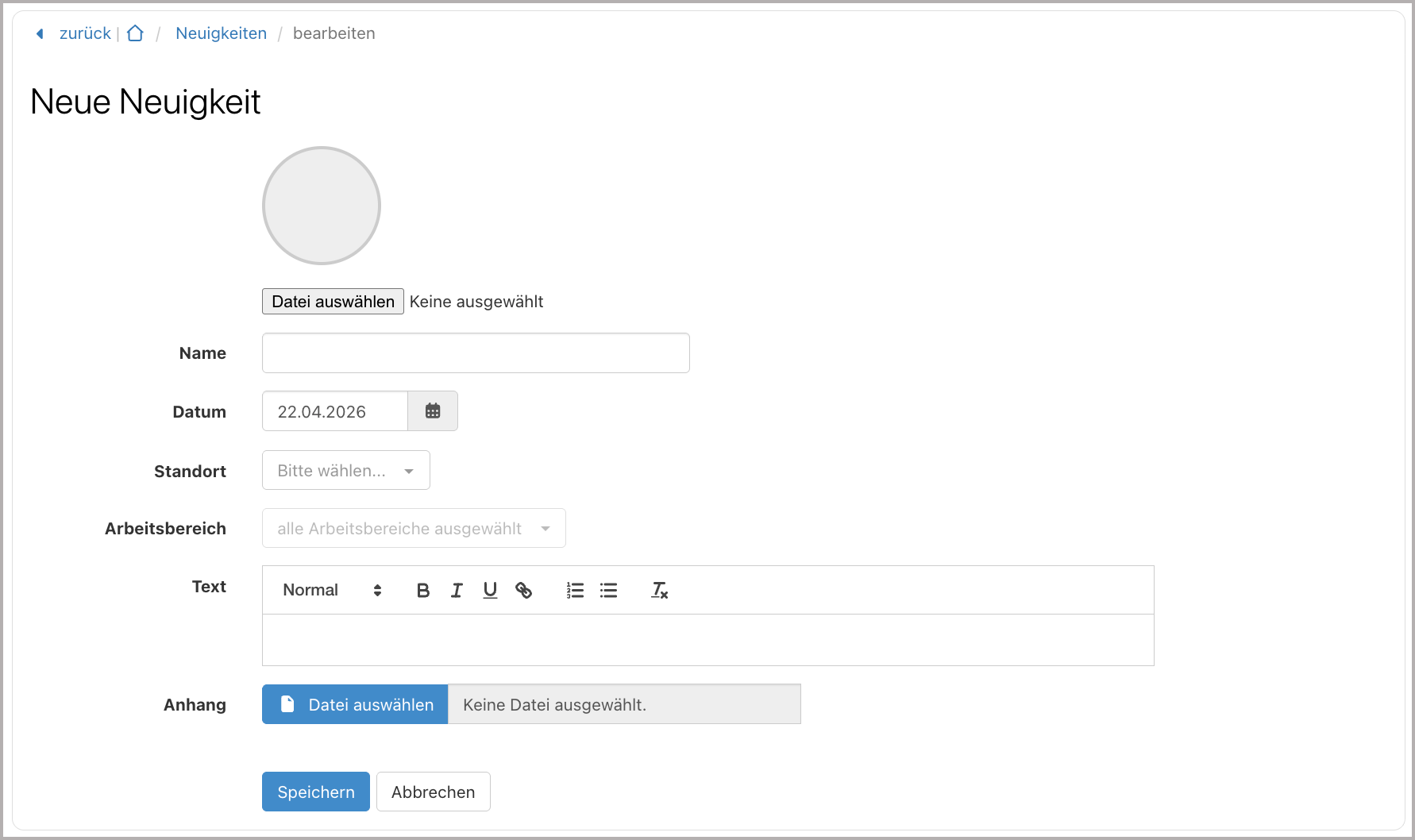The height and width of the screenshot is (840, 1415).
Task: Click the circular image placeholder
Action: pos(322,206)
